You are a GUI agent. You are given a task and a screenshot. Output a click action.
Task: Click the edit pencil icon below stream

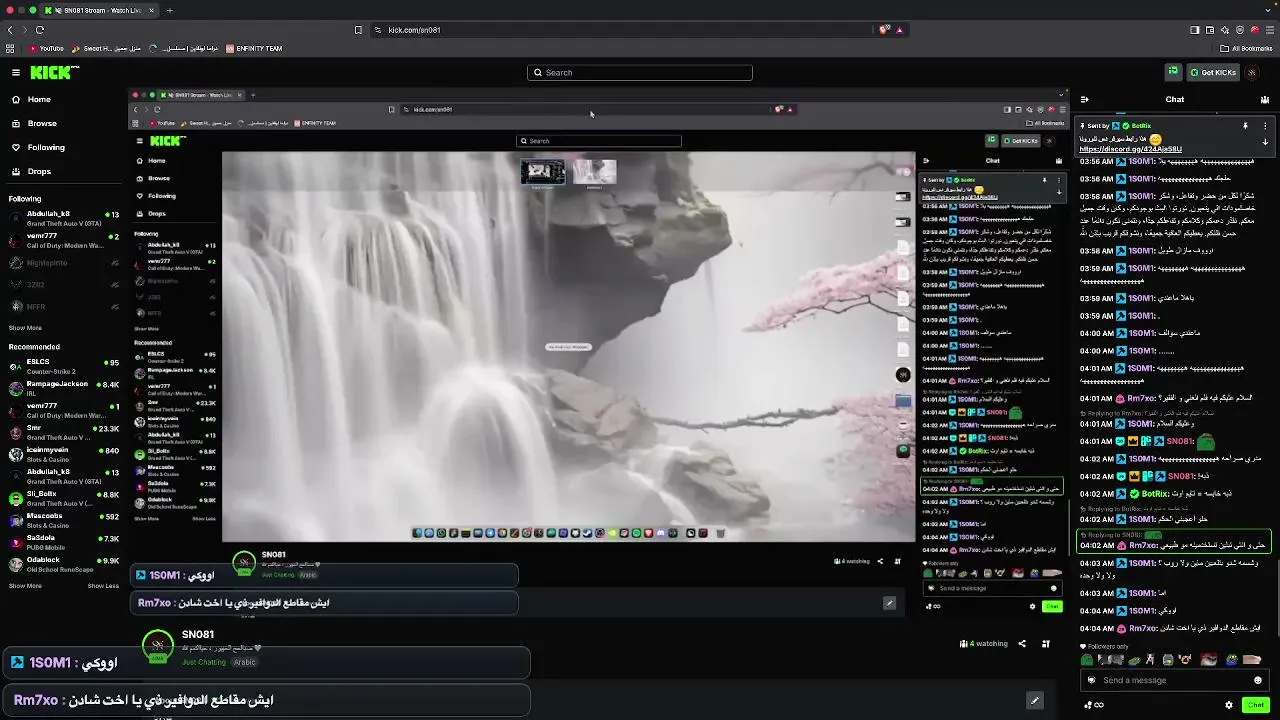pos(1035,700)
